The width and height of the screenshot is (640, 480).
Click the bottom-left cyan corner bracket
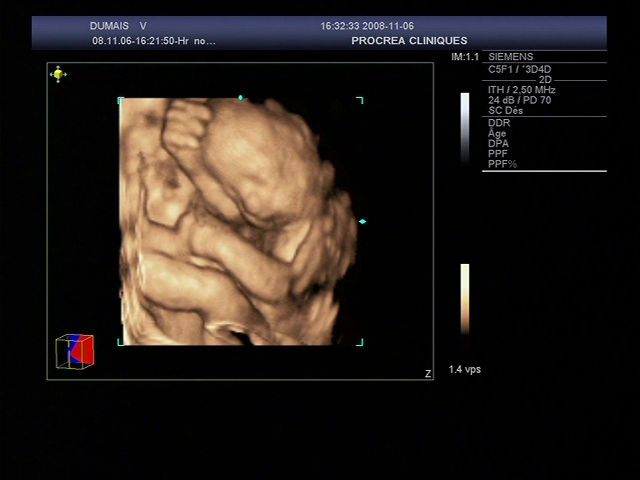tap(121, 342)
